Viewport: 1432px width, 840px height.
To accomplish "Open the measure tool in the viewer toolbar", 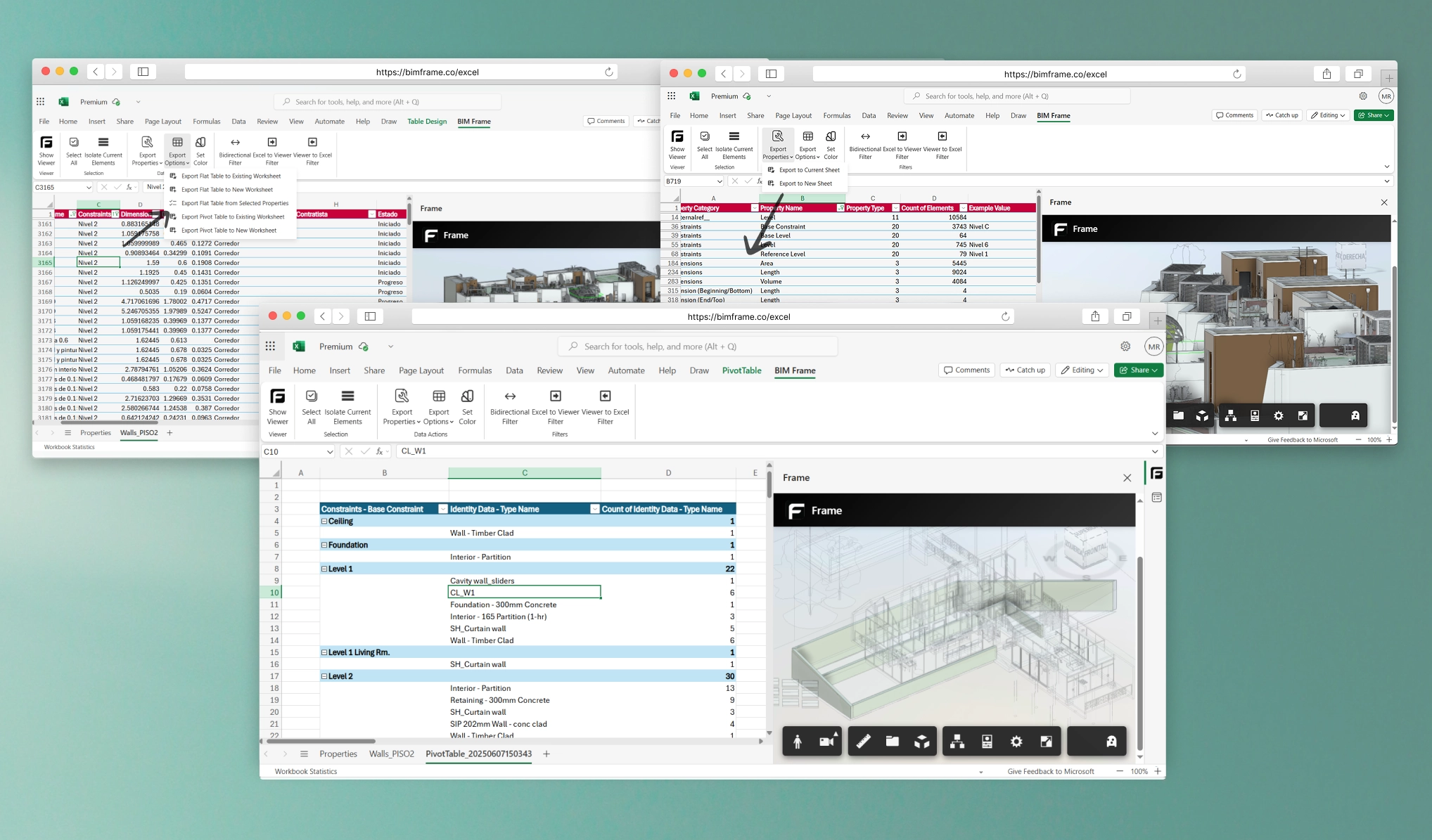I will (x=863, y=740).
